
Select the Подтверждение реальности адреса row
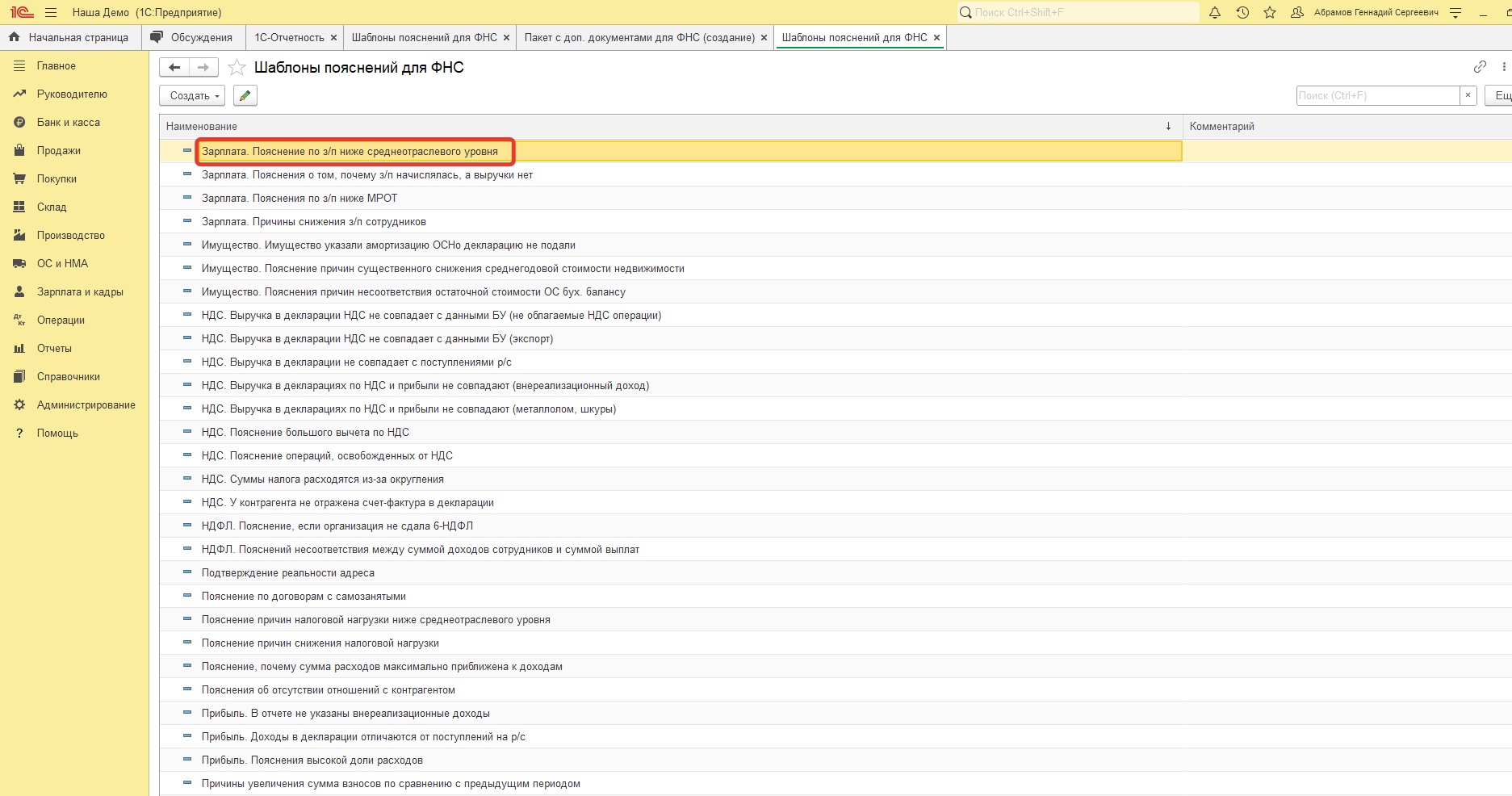(288, 573)
